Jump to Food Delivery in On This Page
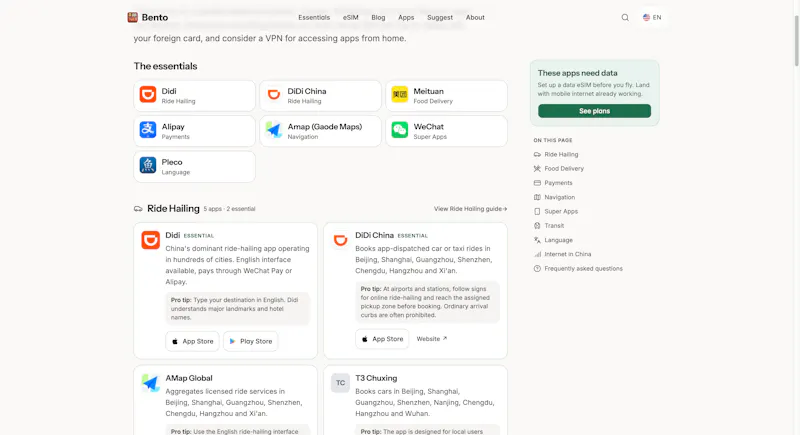800x435 pixels. point(564,169)
